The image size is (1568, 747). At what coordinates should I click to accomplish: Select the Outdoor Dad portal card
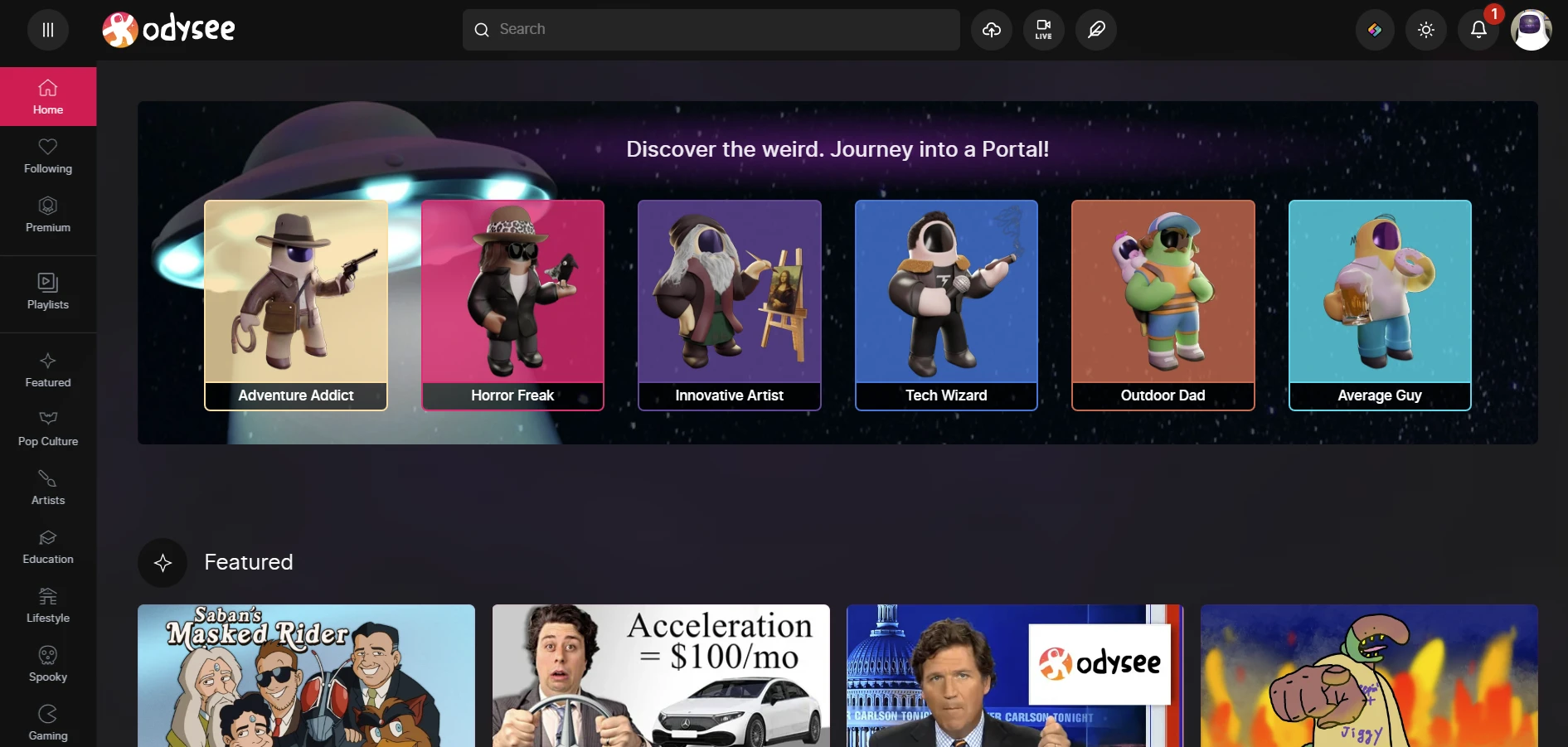[1163, 305]
